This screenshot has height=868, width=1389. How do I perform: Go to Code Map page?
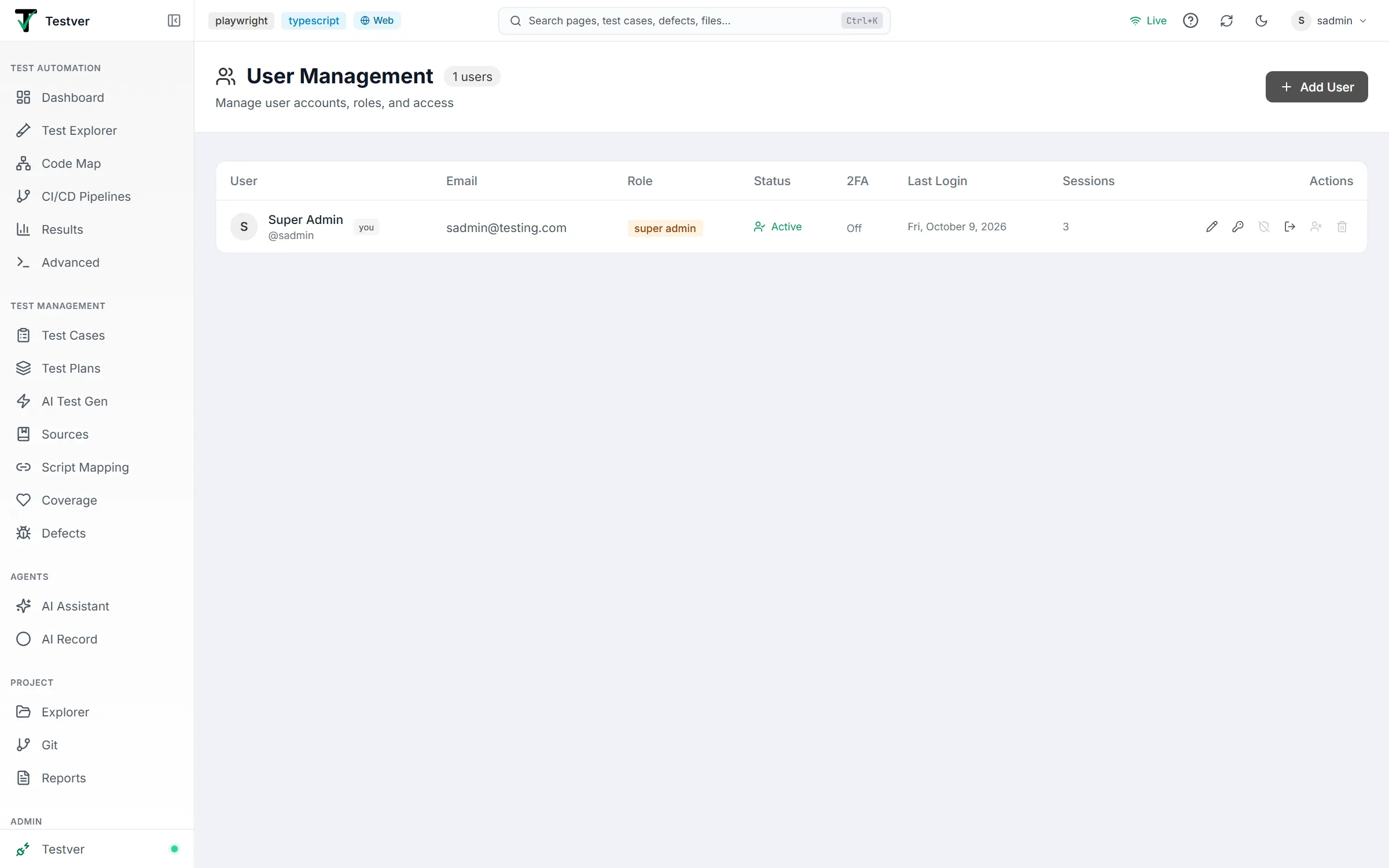click(x=97, y=164)
